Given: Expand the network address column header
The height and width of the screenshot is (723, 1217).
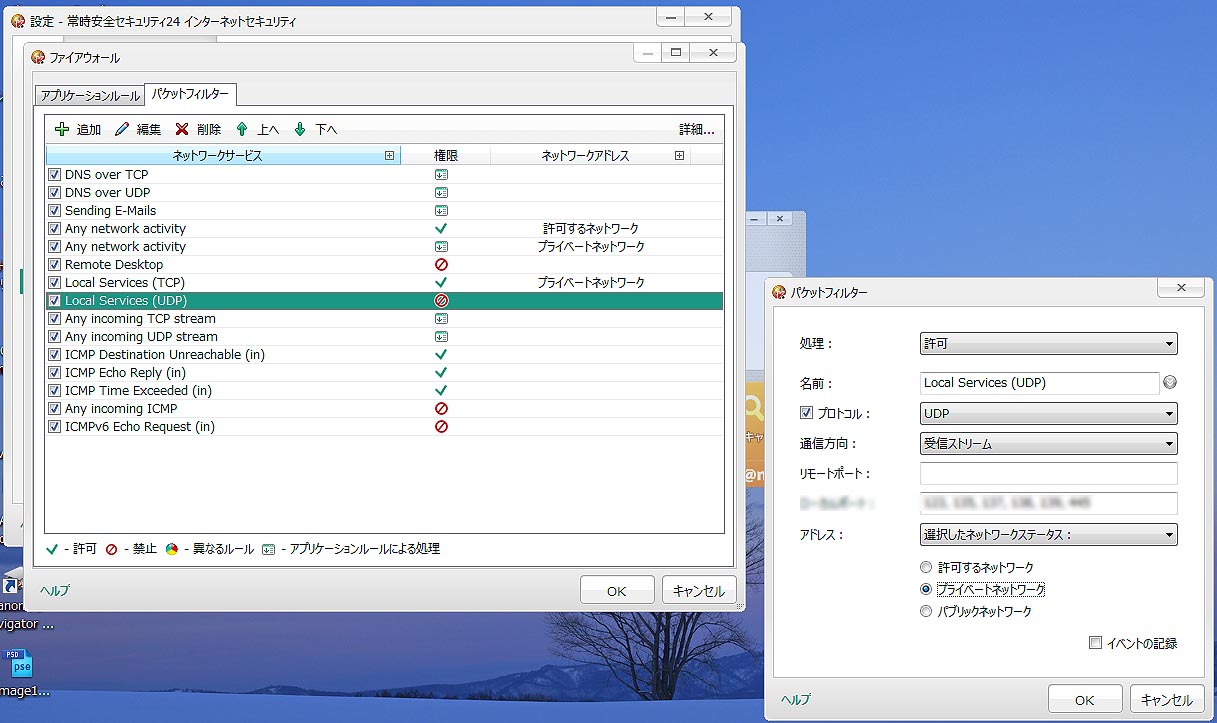Looking at the screenshot, I should click(x=679, y=156).
